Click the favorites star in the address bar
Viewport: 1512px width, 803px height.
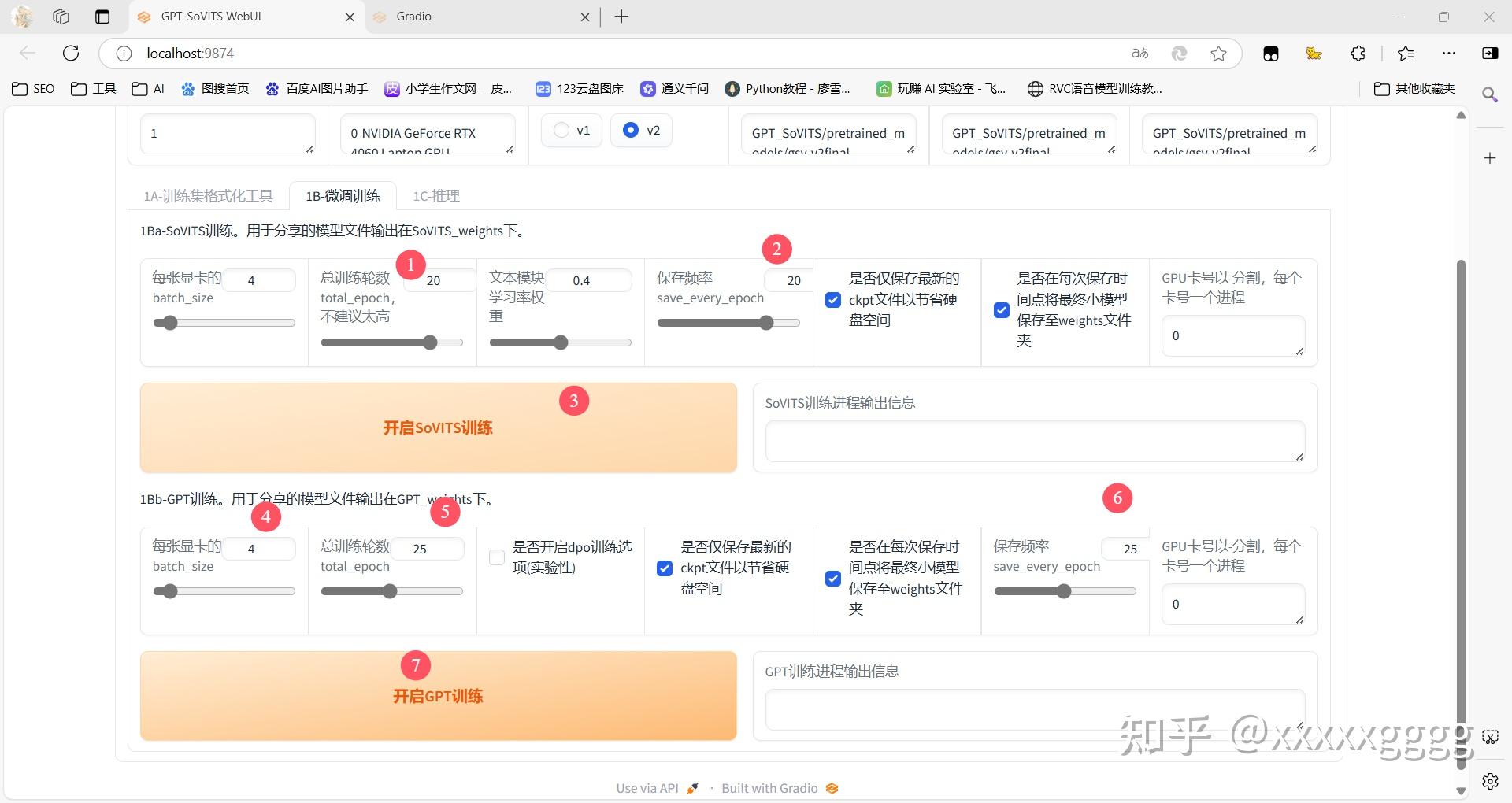1218,54
